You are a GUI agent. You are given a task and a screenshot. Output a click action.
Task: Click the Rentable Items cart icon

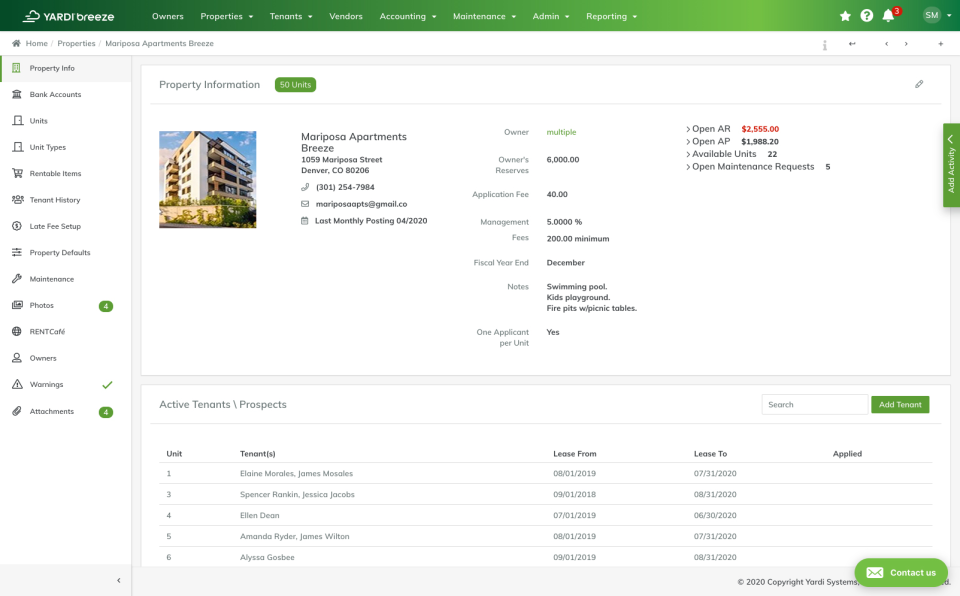(x=17, y=173)
